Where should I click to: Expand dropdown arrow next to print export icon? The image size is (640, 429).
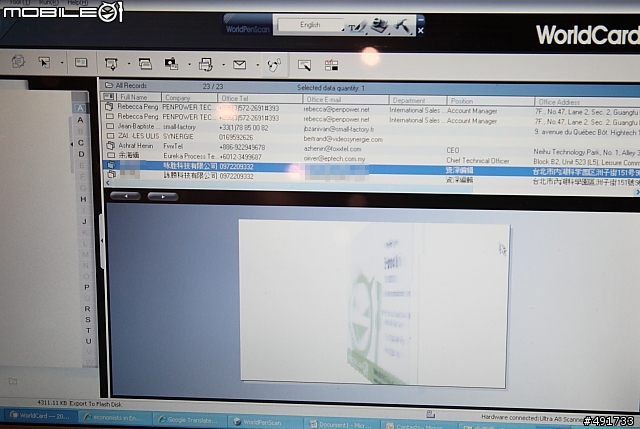coord(223,64)
